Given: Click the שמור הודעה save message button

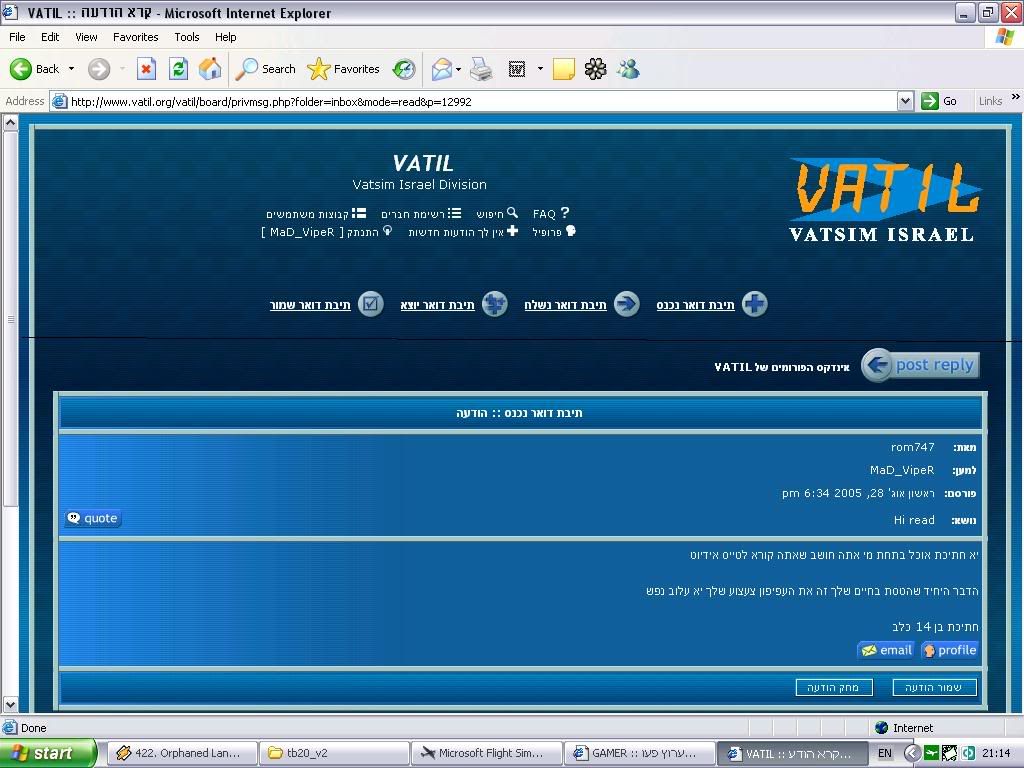Looking at the screenshot, I should click(x=935, y=687).
